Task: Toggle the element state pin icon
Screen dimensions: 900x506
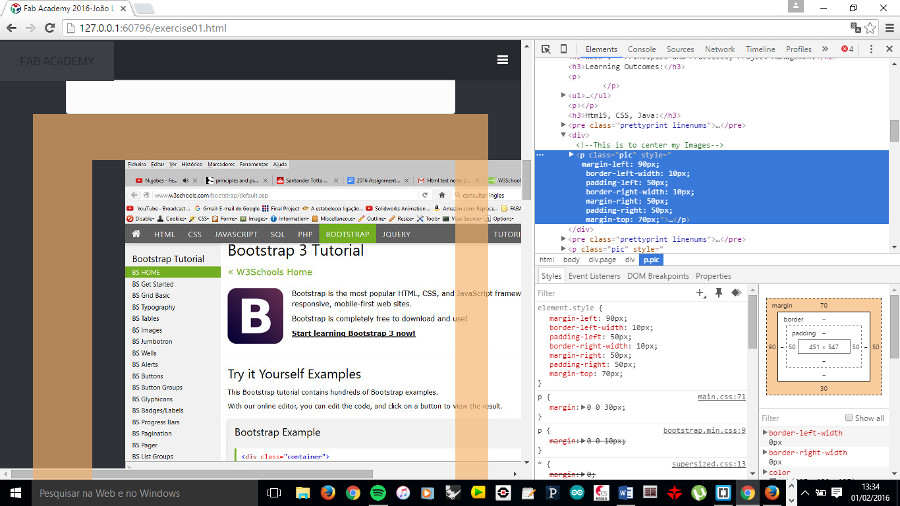Action: 718,293
